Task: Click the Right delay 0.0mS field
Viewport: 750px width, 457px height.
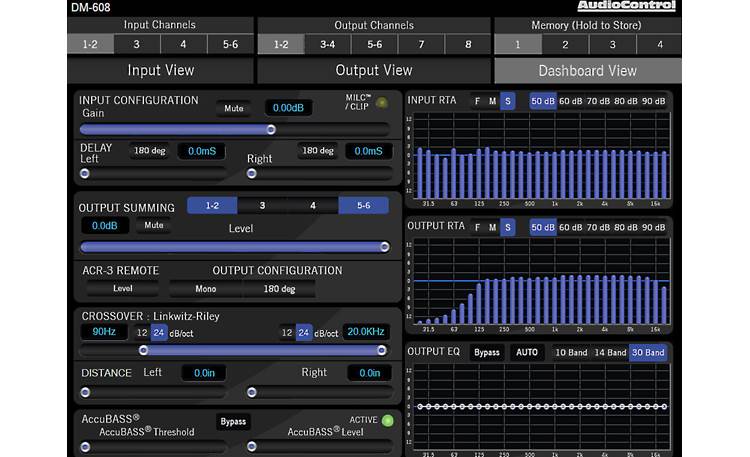Action: click(x=368, y=151)
